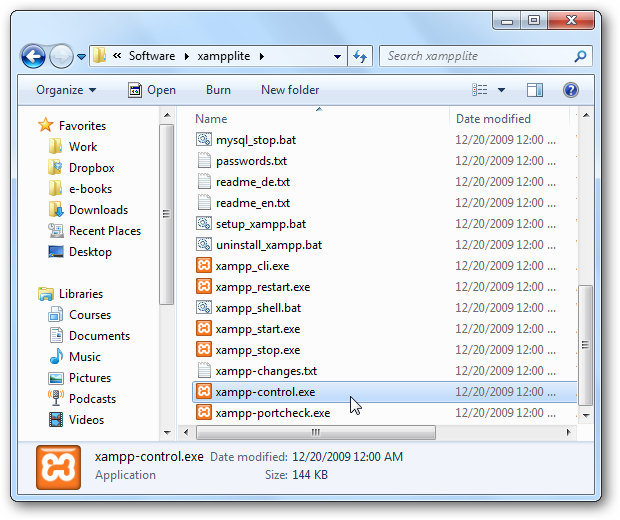The width and height of the screenshot is (620, 520).
Task: Select xampp-changes.txt file icon
Action: click(204, 371)
